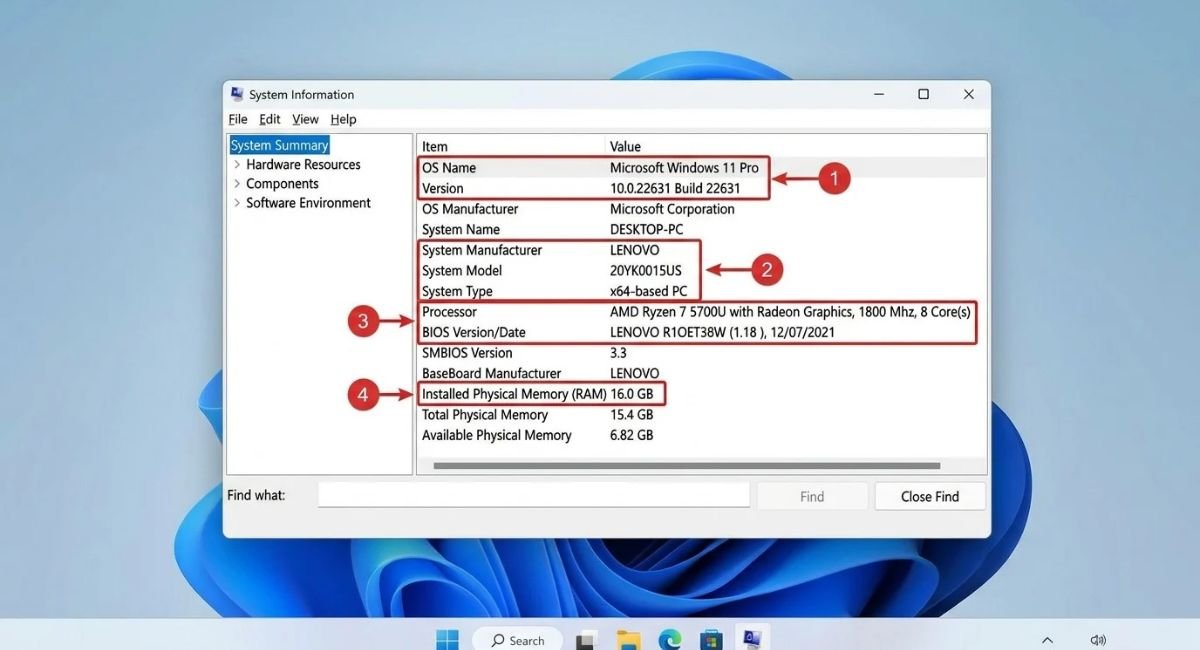Click the System Information title bar icon
This screenshot has height=650, width=1200.
[237, 94]
